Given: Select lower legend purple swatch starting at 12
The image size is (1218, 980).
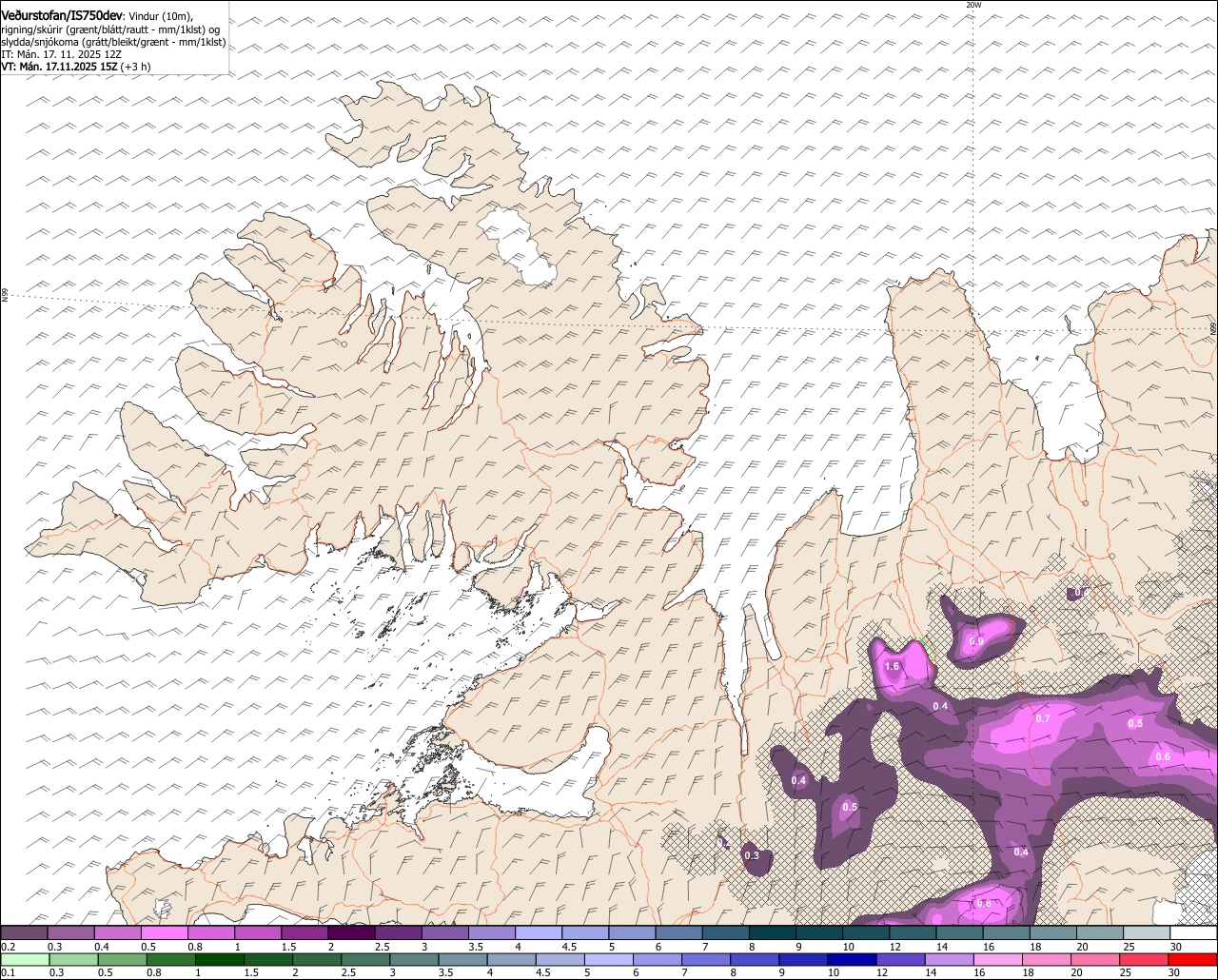Looking at the screenshot, I should point(901,959).
